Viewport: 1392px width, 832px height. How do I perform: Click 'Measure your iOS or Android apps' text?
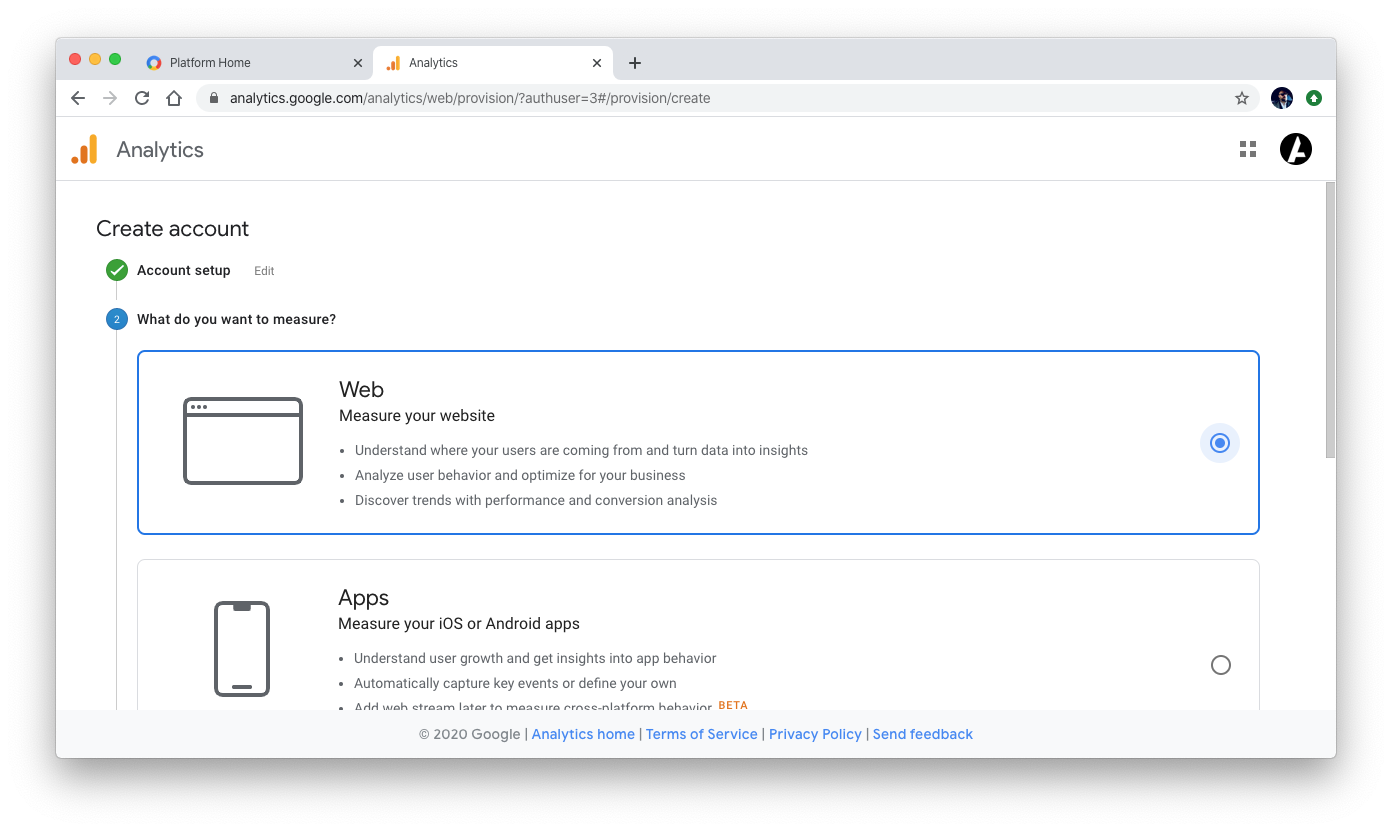[x=459, y=623]
